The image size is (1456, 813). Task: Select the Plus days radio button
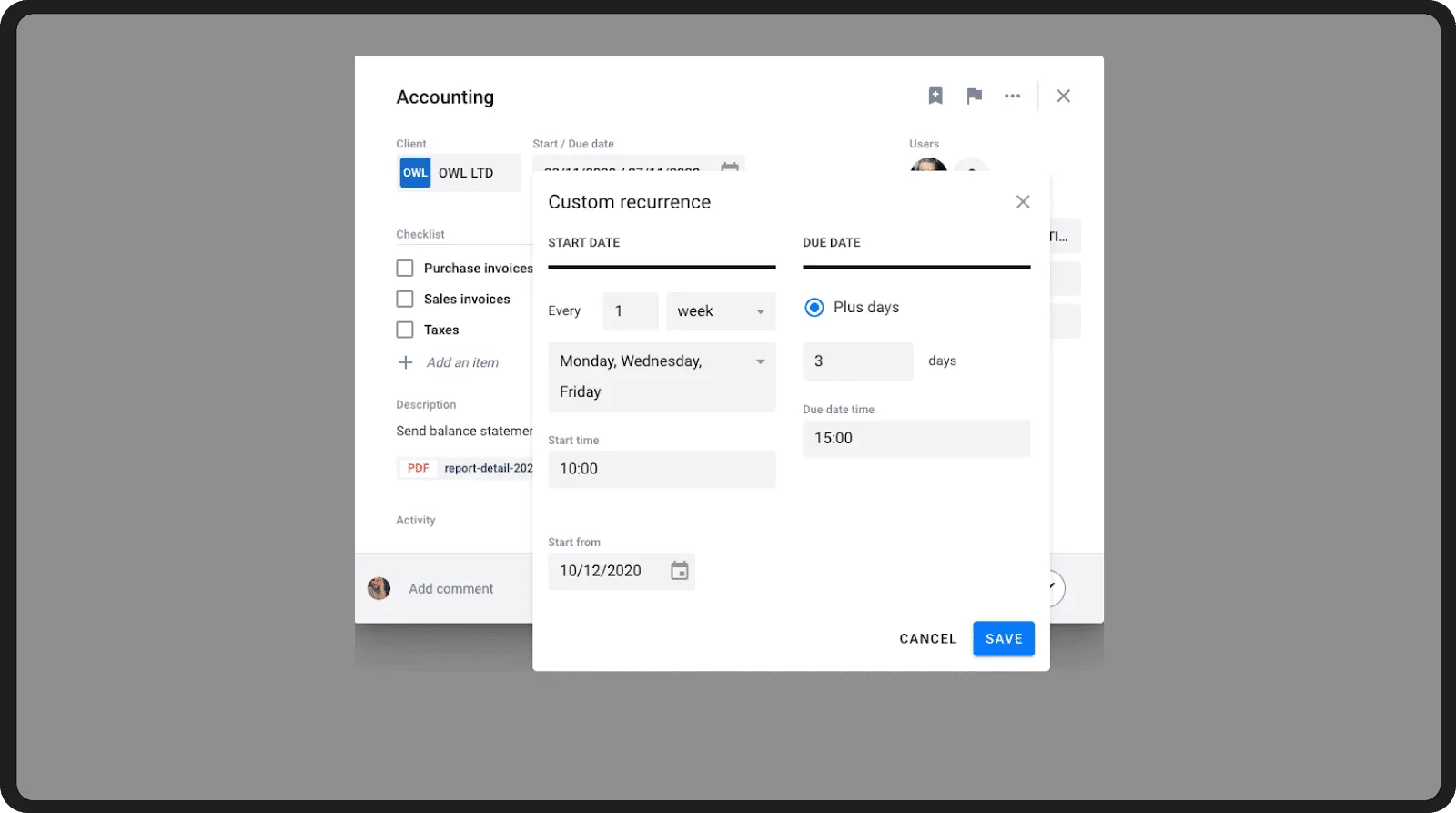click(x=814, y=308)
